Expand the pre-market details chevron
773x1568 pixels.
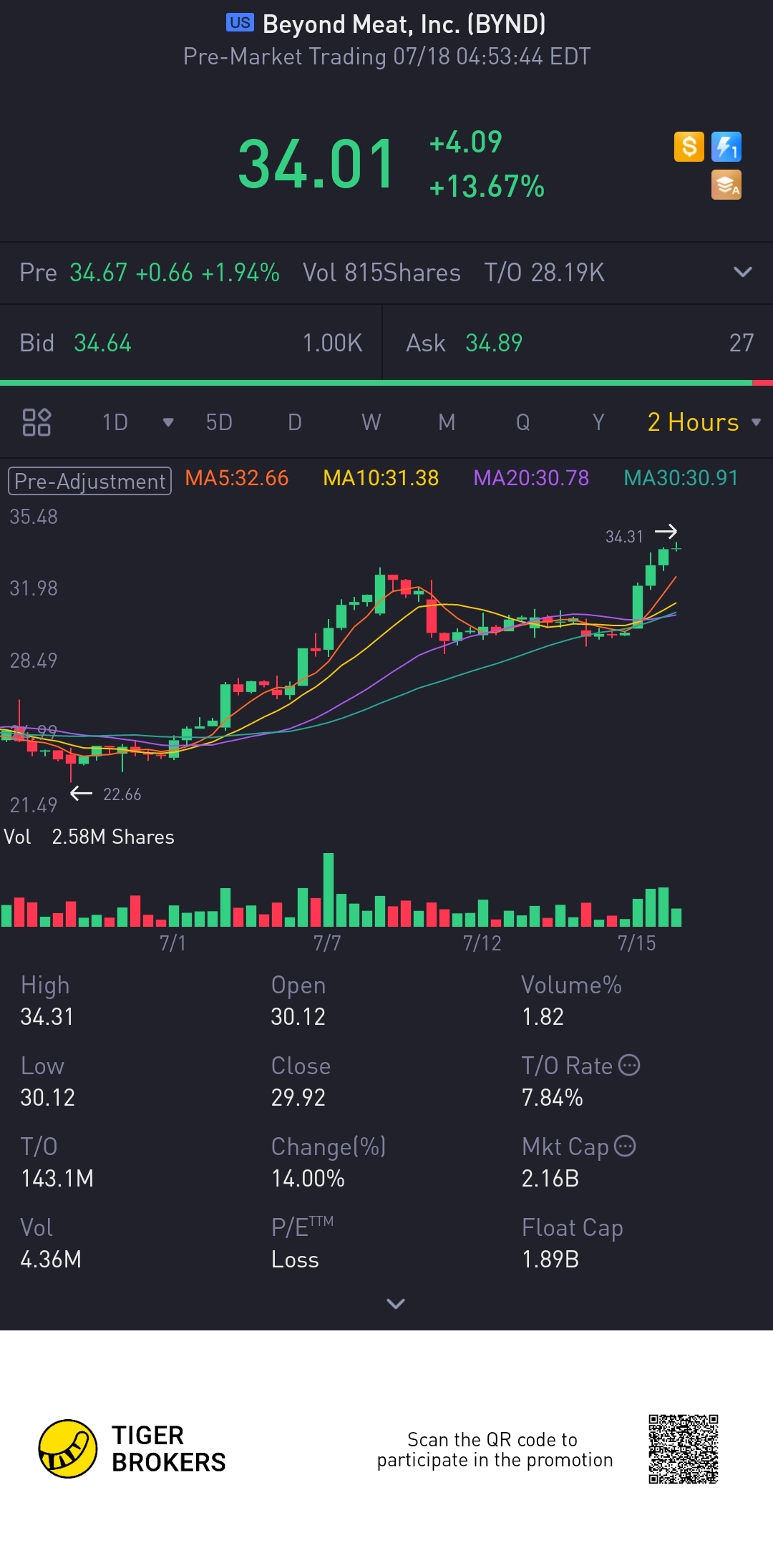(x=743, y=272)
